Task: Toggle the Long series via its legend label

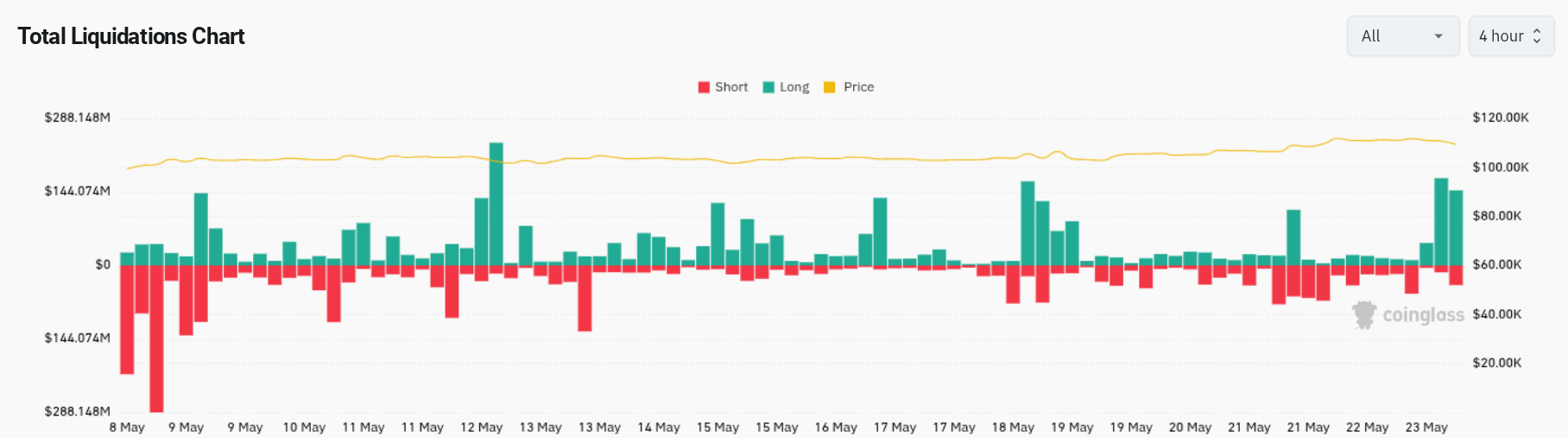Action: (794, 87)
